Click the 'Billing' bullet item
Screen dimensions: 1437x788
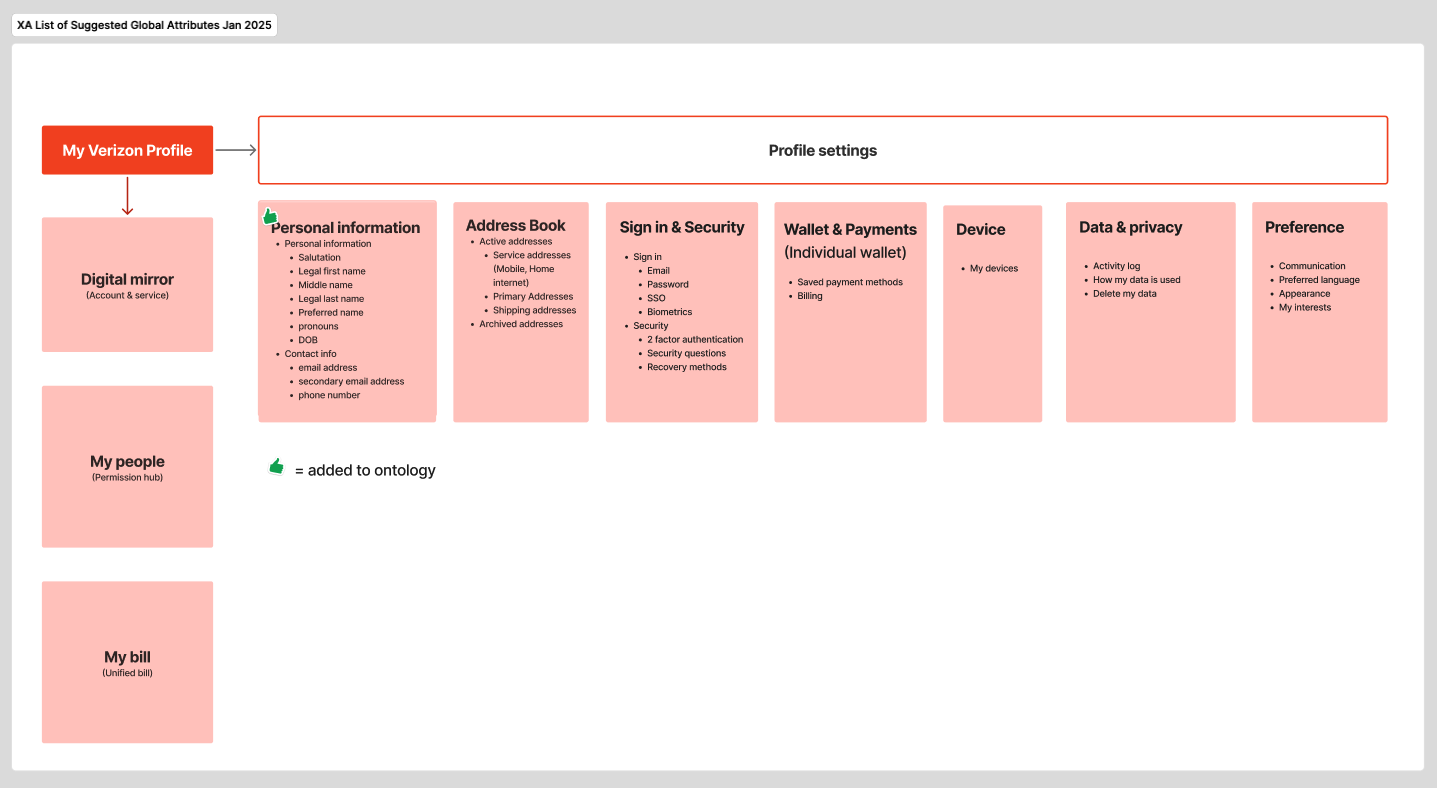[x=810, y=297]
